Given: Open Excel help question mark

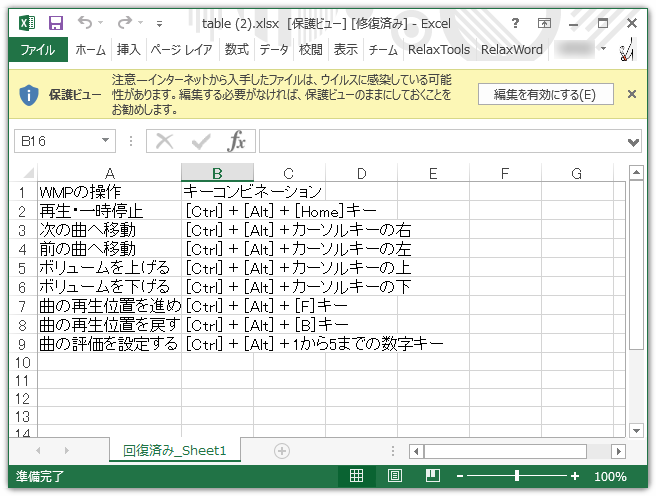Looking at the screenshot, I should [x=515, y=23].
